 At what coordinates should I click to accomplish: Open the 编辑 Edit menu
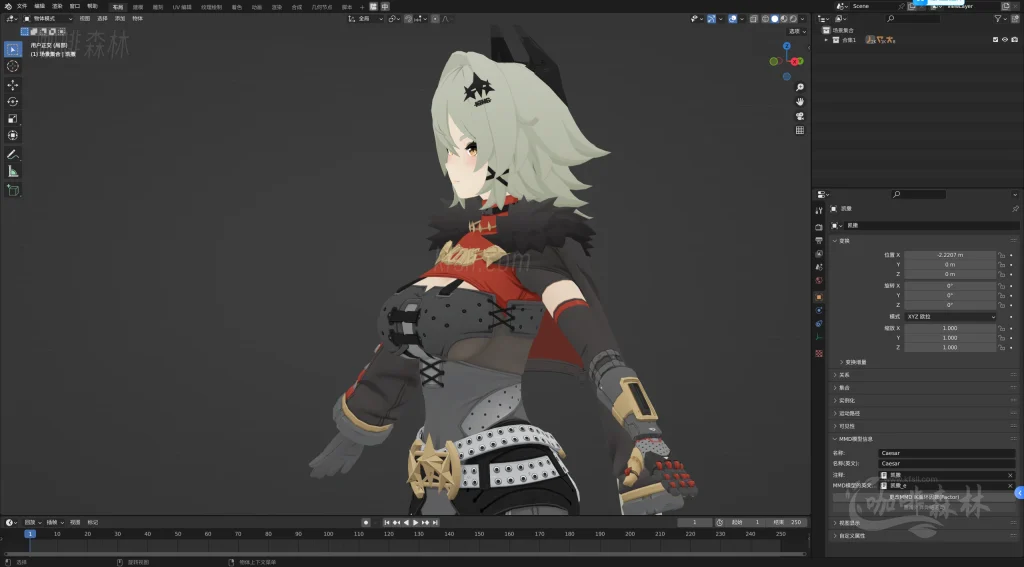[x=40, y=7]
